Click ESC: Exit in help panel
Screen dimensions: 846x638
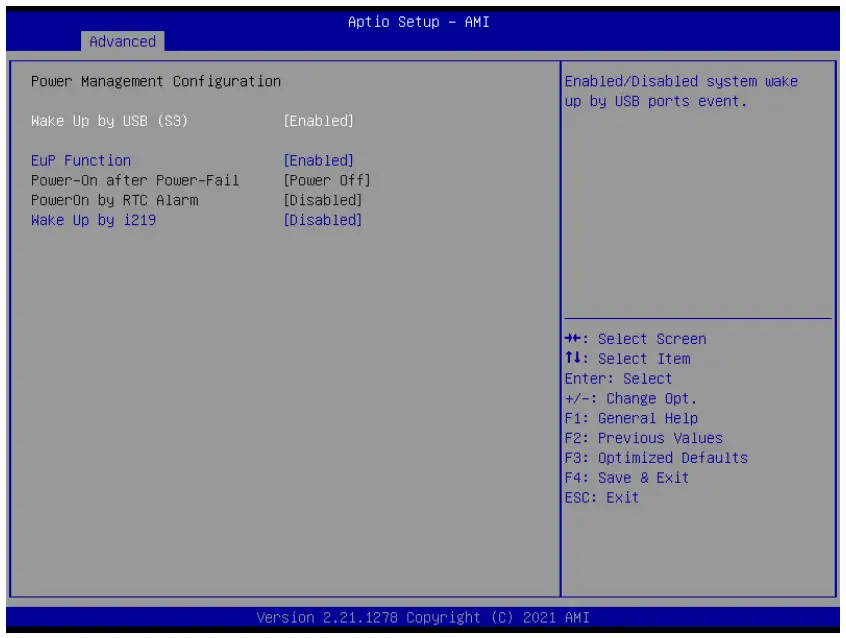(x=602, y=498)
